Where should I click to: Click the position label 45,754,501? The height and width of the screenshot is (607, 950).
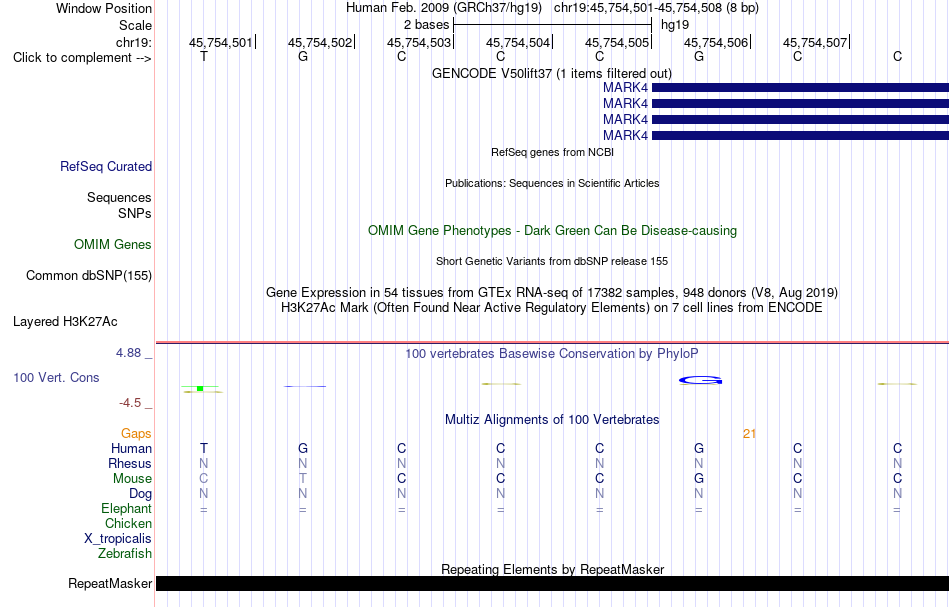tap(221, 42)
